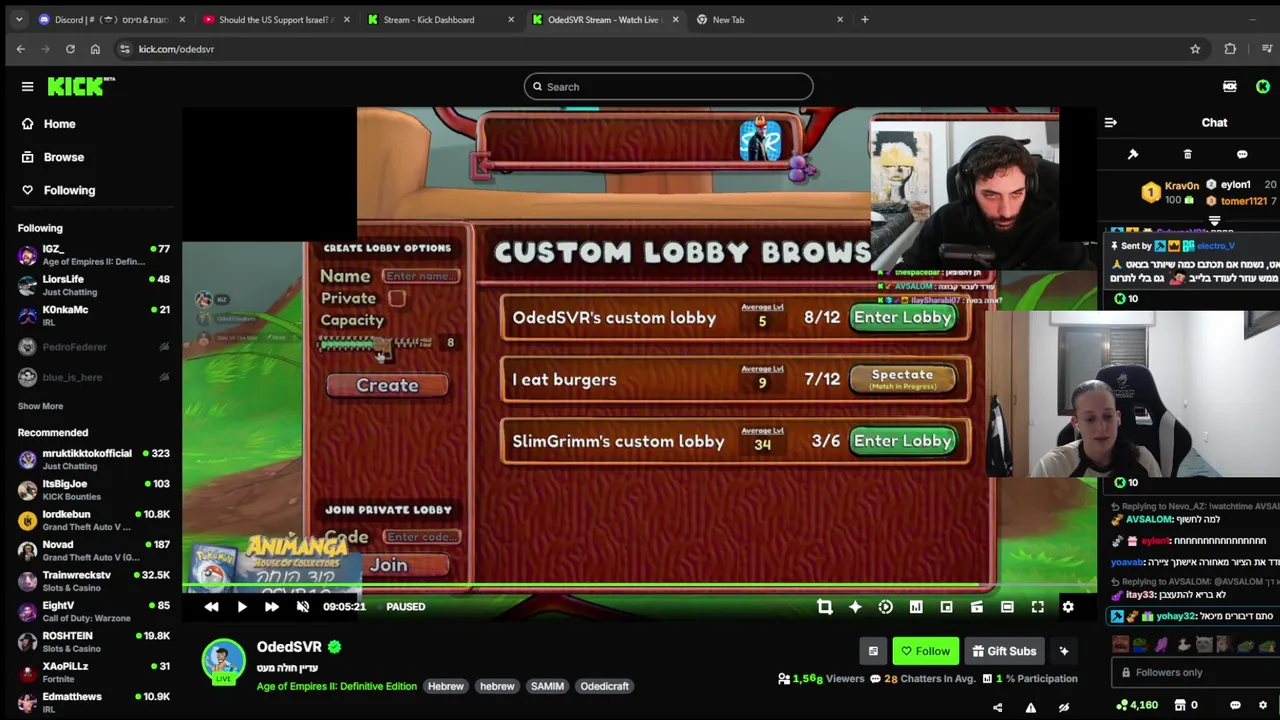Follow OdedSVR channel
Screen dimensions: 1280x720
[926, 651]
